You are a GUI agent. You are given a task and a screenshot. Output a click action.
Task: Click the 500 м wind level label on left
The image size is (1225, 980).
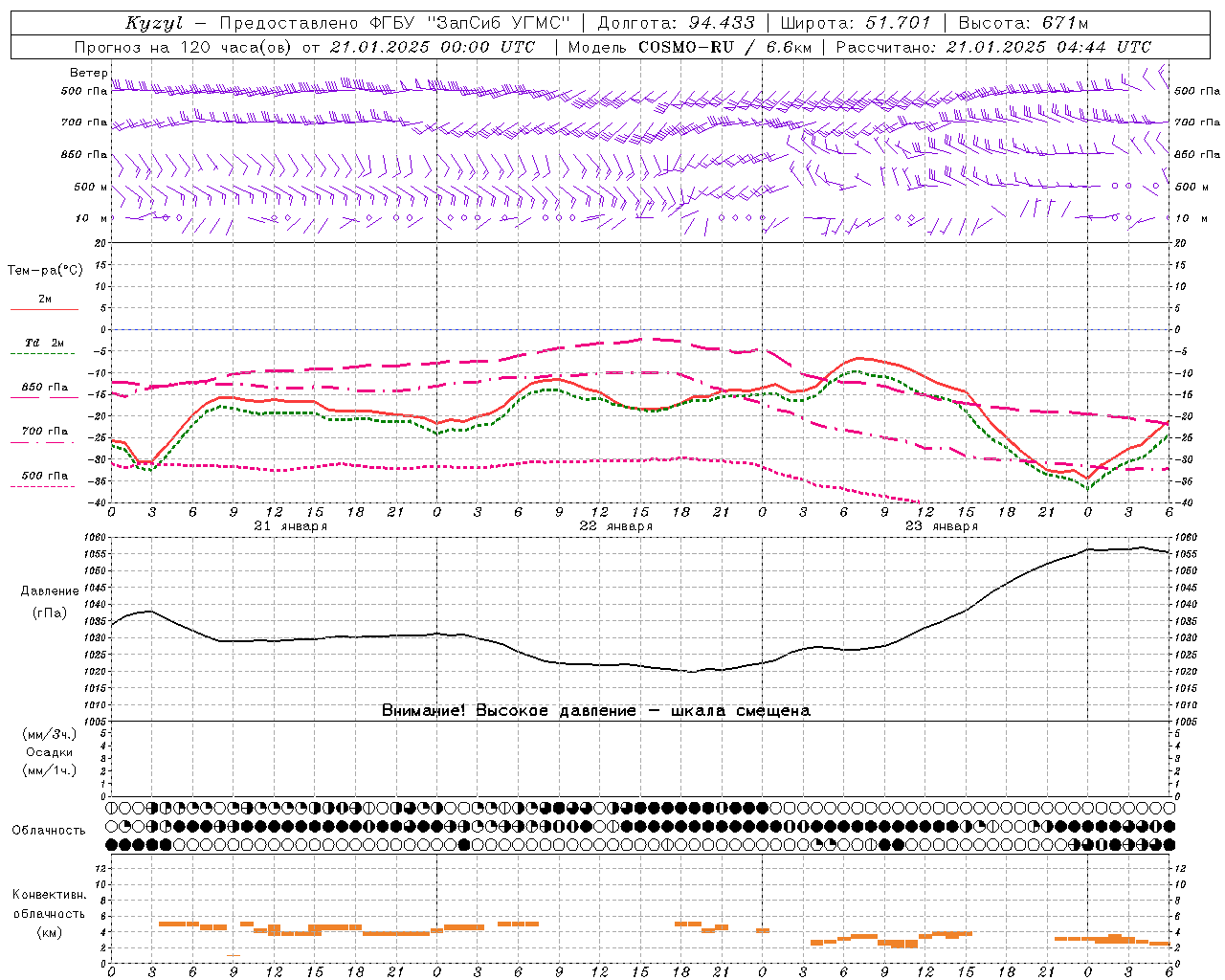90,187
